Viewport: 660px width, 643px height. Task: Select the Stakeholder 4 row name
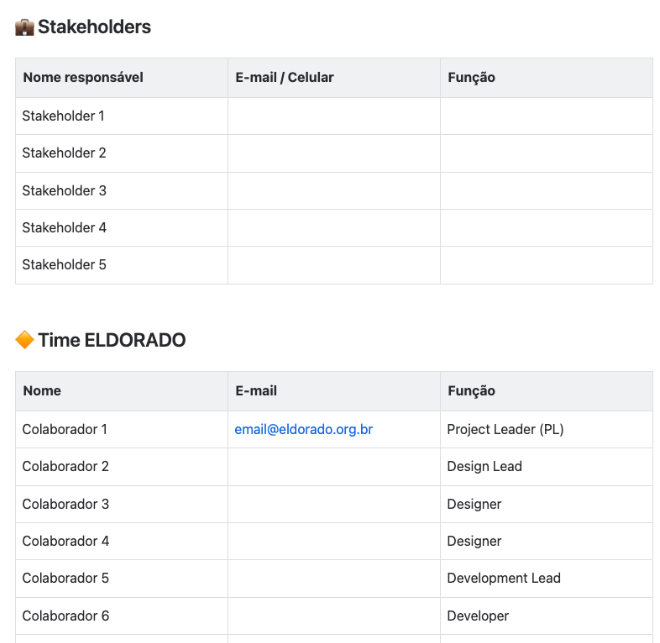pos(64,228)
